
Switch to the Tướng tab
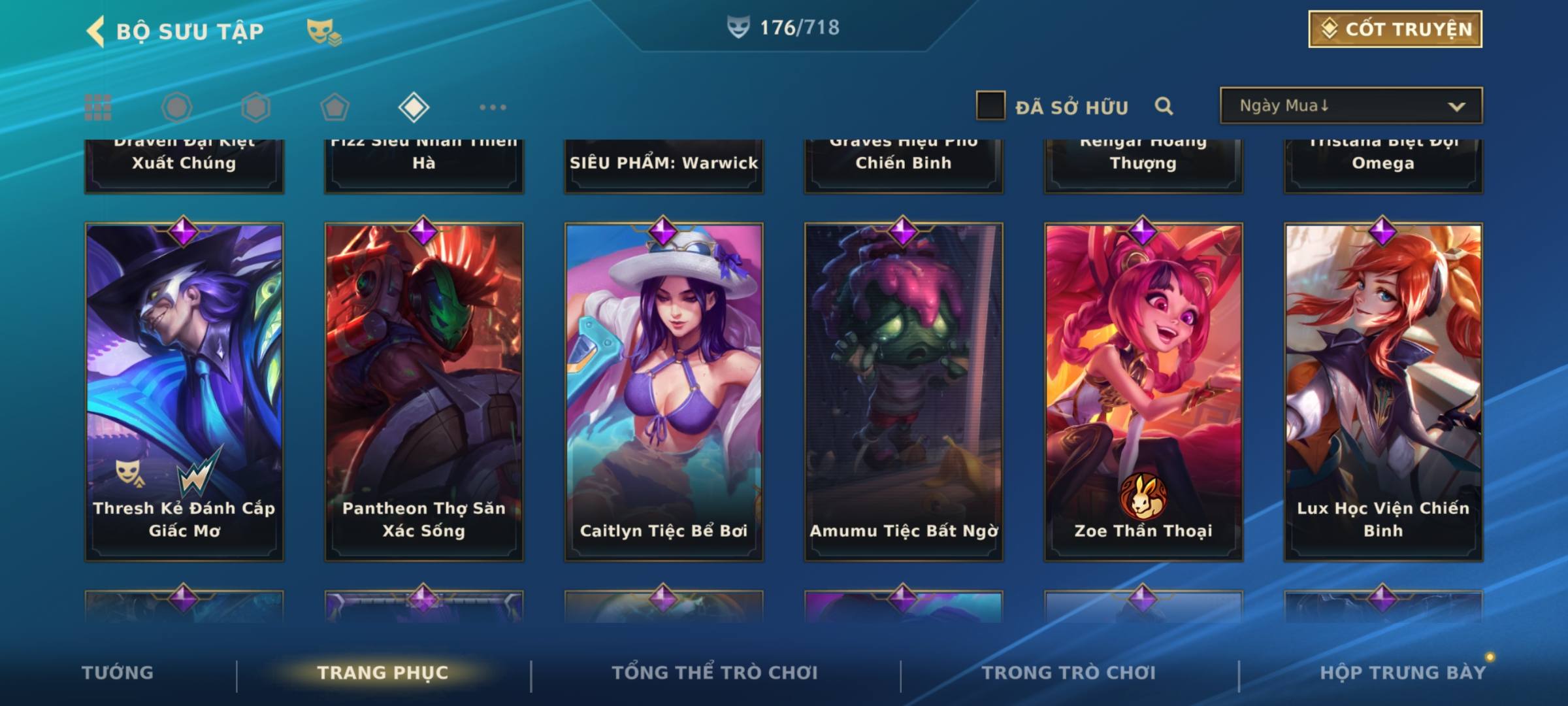[118, 673]
